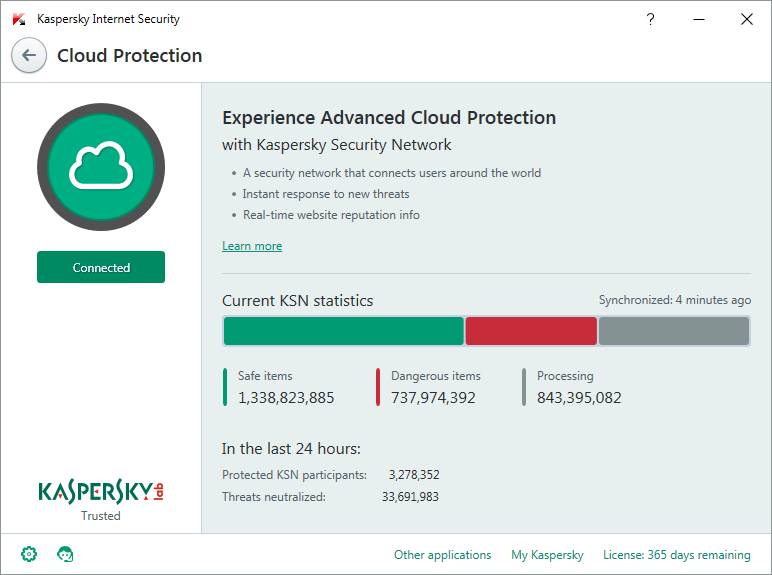Click License: 365 days remaining
772x575 pixels.
676,555
